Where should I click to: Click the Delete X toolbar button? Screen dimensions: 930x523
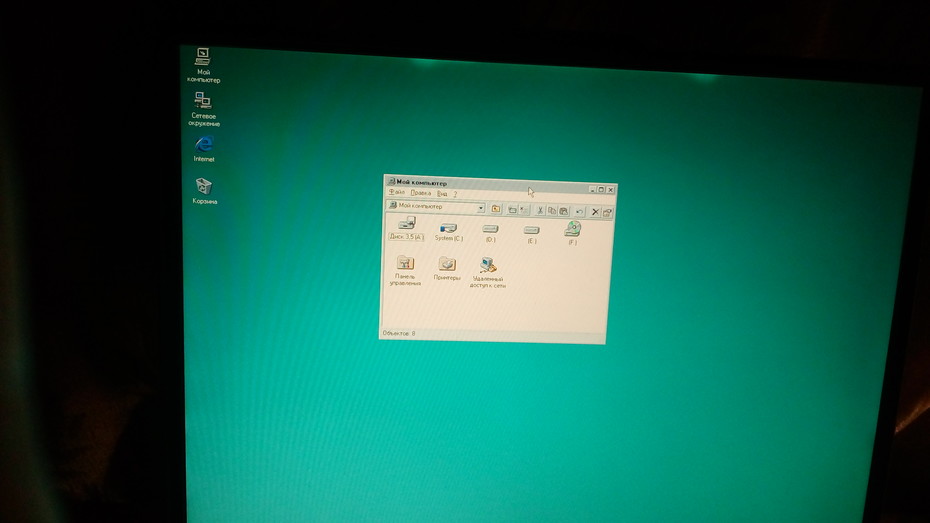[x=595, y=212]
